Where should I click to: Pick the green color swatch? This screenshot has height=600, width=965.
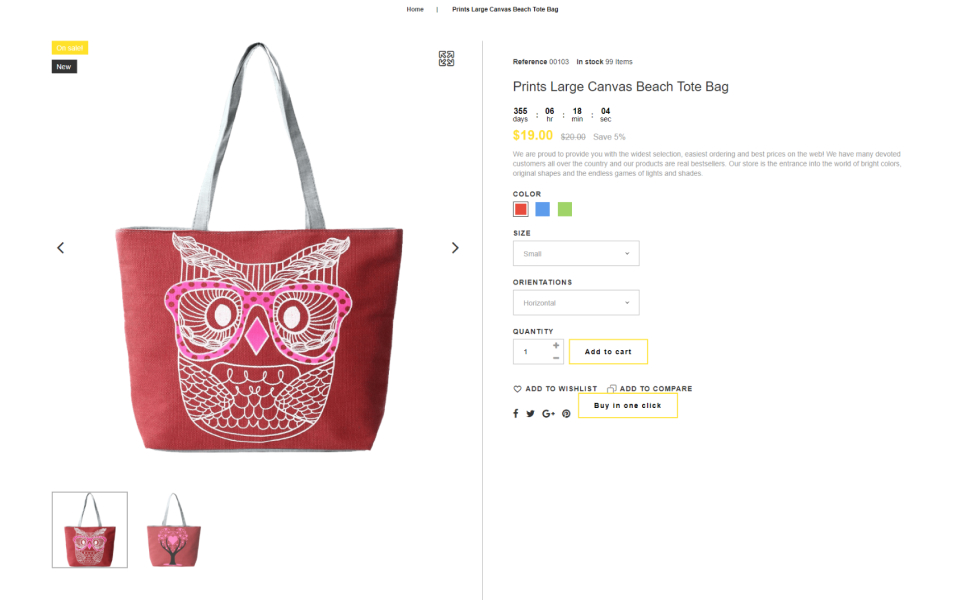[564, 209]
